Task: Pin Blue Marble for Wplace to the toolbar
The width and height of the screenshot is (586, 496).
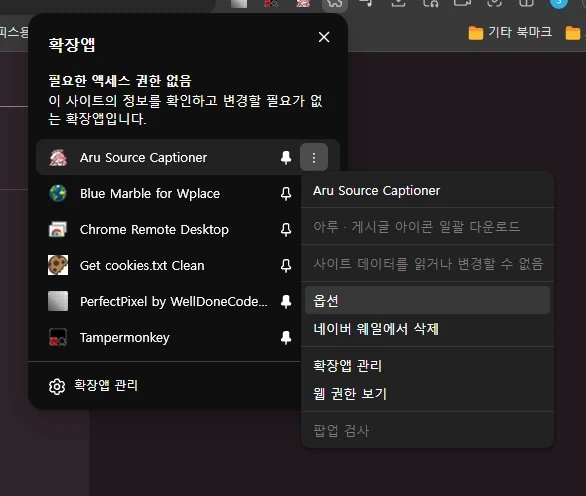Action: tap(286, 194)
